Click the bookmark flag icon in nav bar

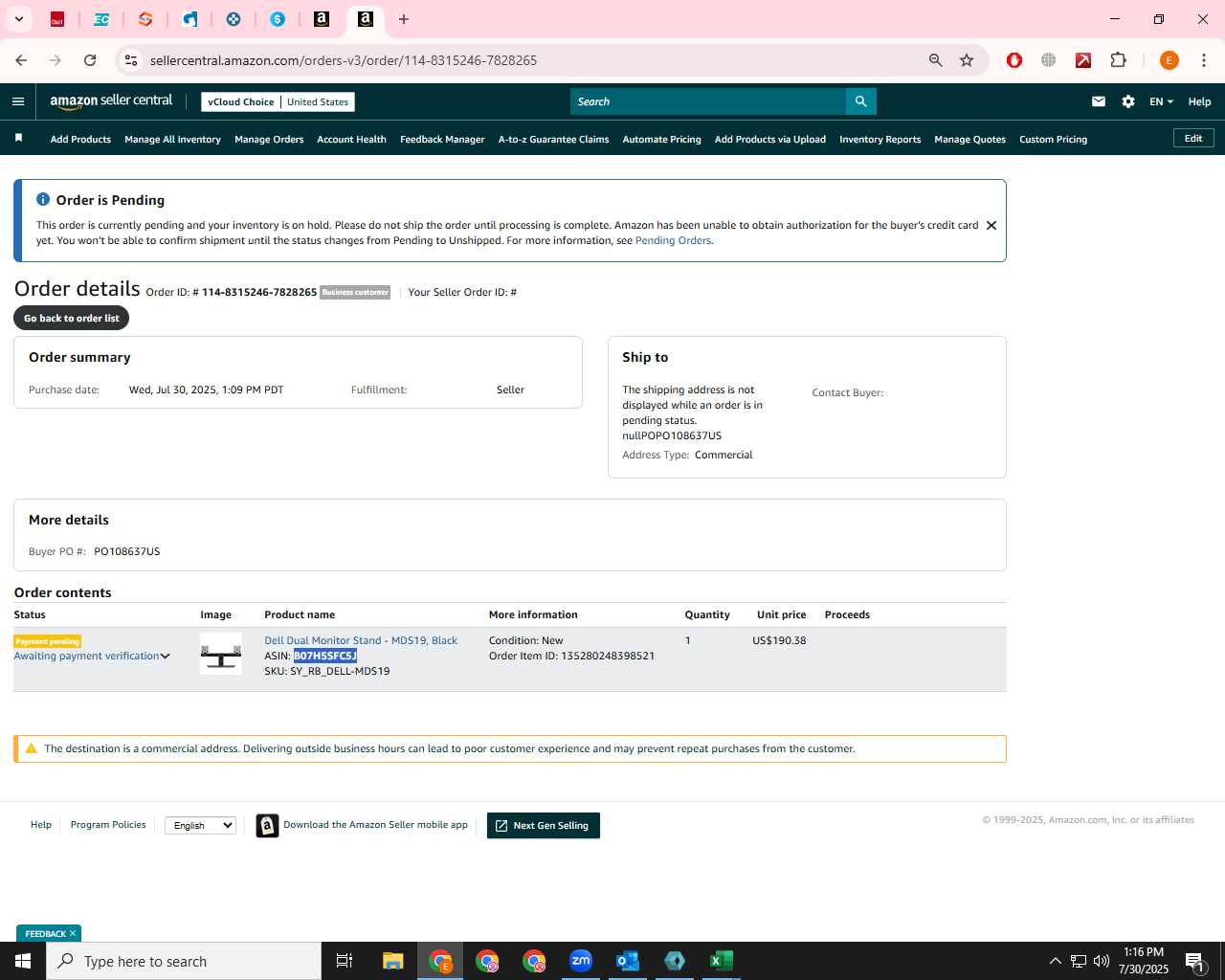[18, 139]
